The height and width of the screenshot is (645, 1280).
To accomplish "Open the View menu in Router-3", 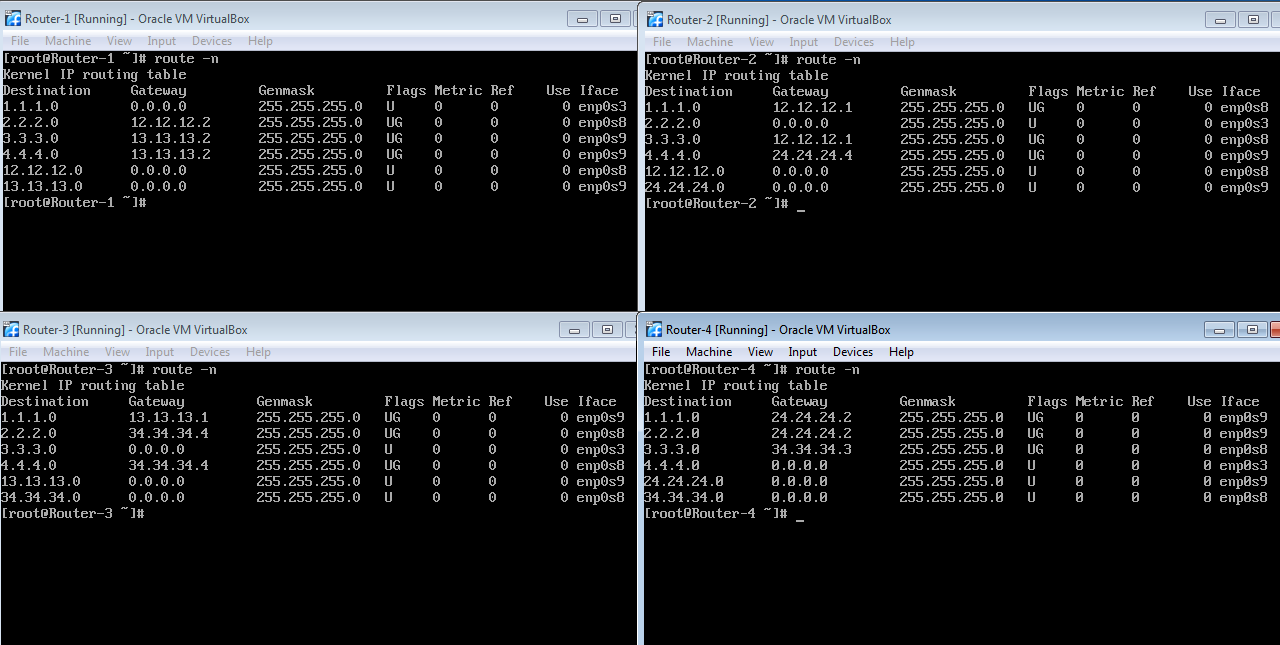I will pyautogui.click(x=117, y=352).
